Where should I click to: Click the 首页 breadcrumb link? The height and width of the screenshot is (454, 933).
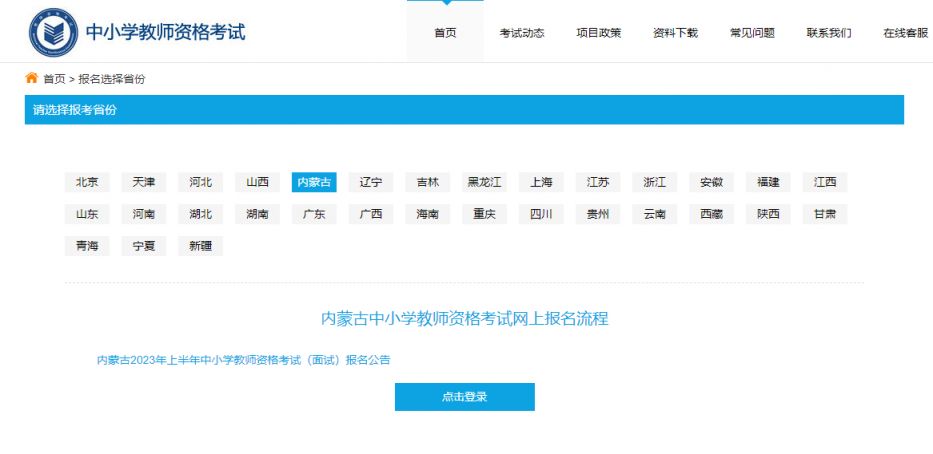pos(54,79)
